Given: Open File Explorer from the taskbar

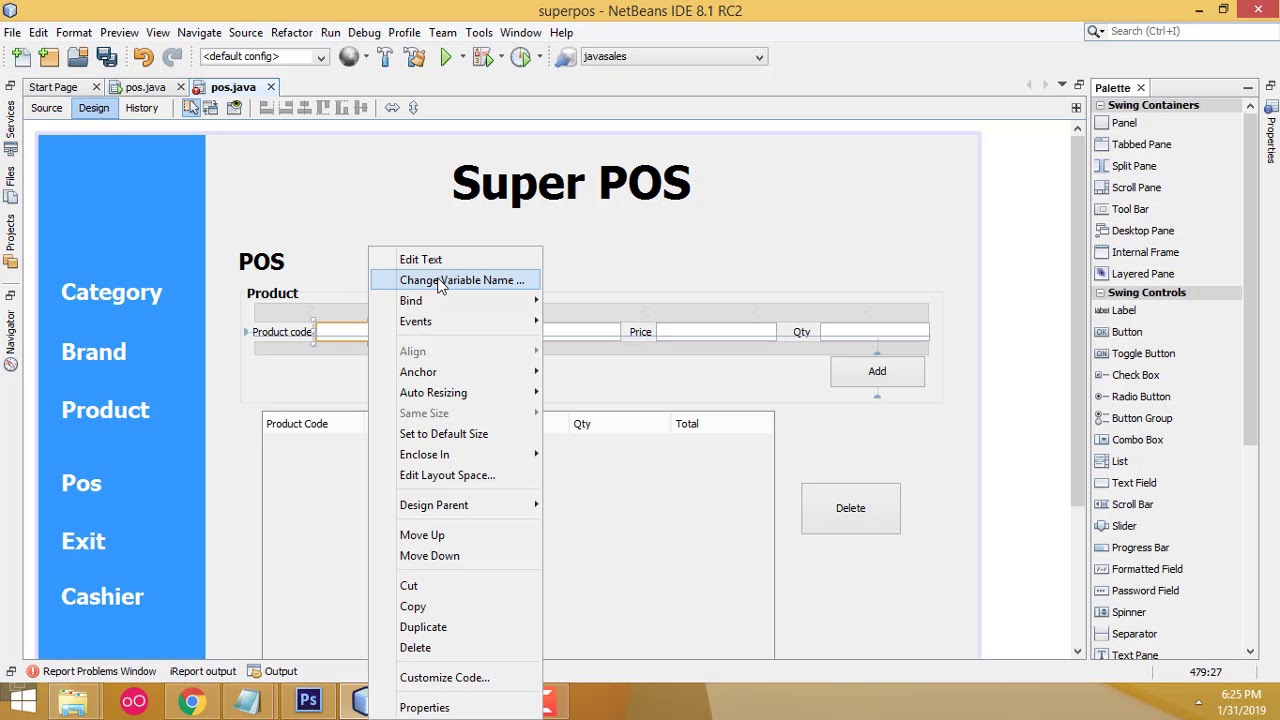Looking at the screenshot, I should 73,701.
